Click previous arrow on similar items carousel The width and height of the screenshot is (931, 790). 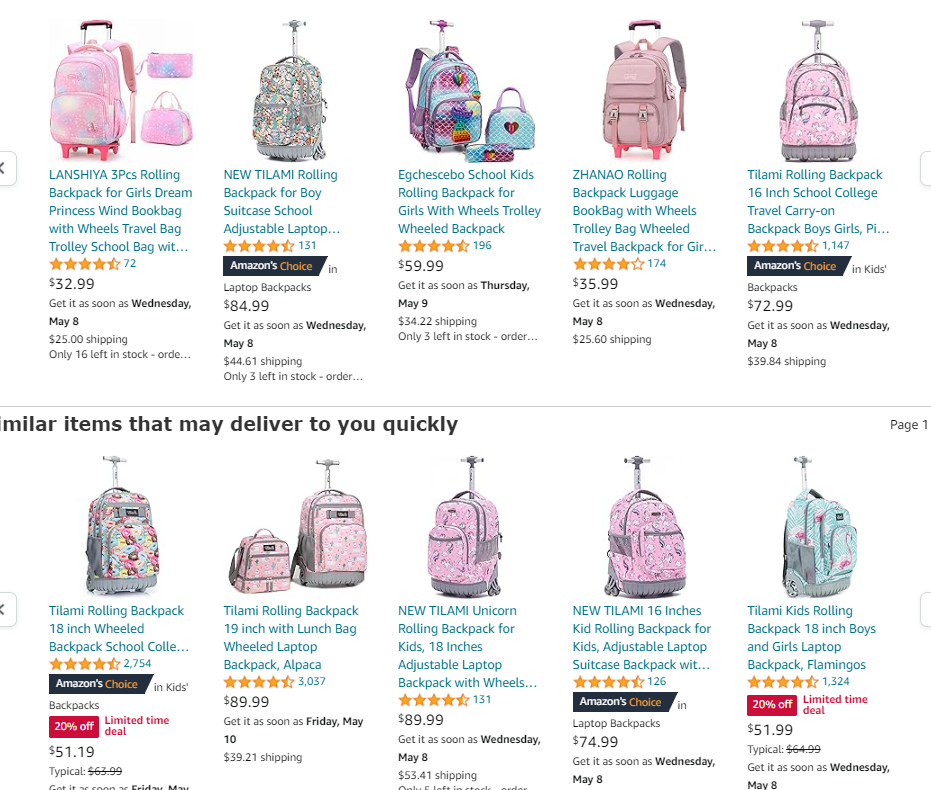click(x=5, y=609)
